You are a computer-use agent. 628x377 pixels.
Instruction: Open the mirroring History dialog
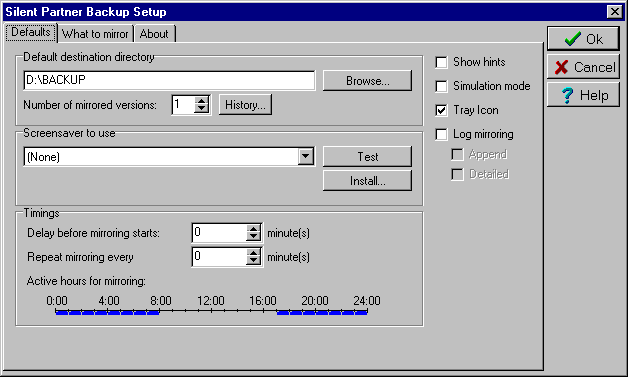click(x=245, y=105)
